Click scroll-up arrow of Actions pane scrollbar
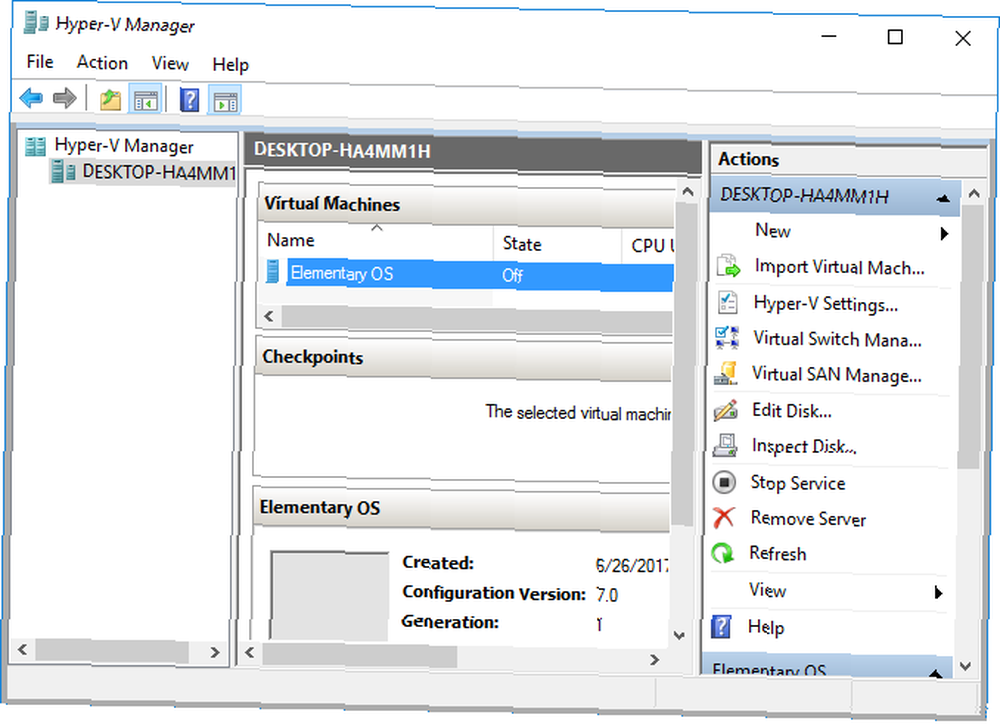1000x724 pixels. (974, 193)
